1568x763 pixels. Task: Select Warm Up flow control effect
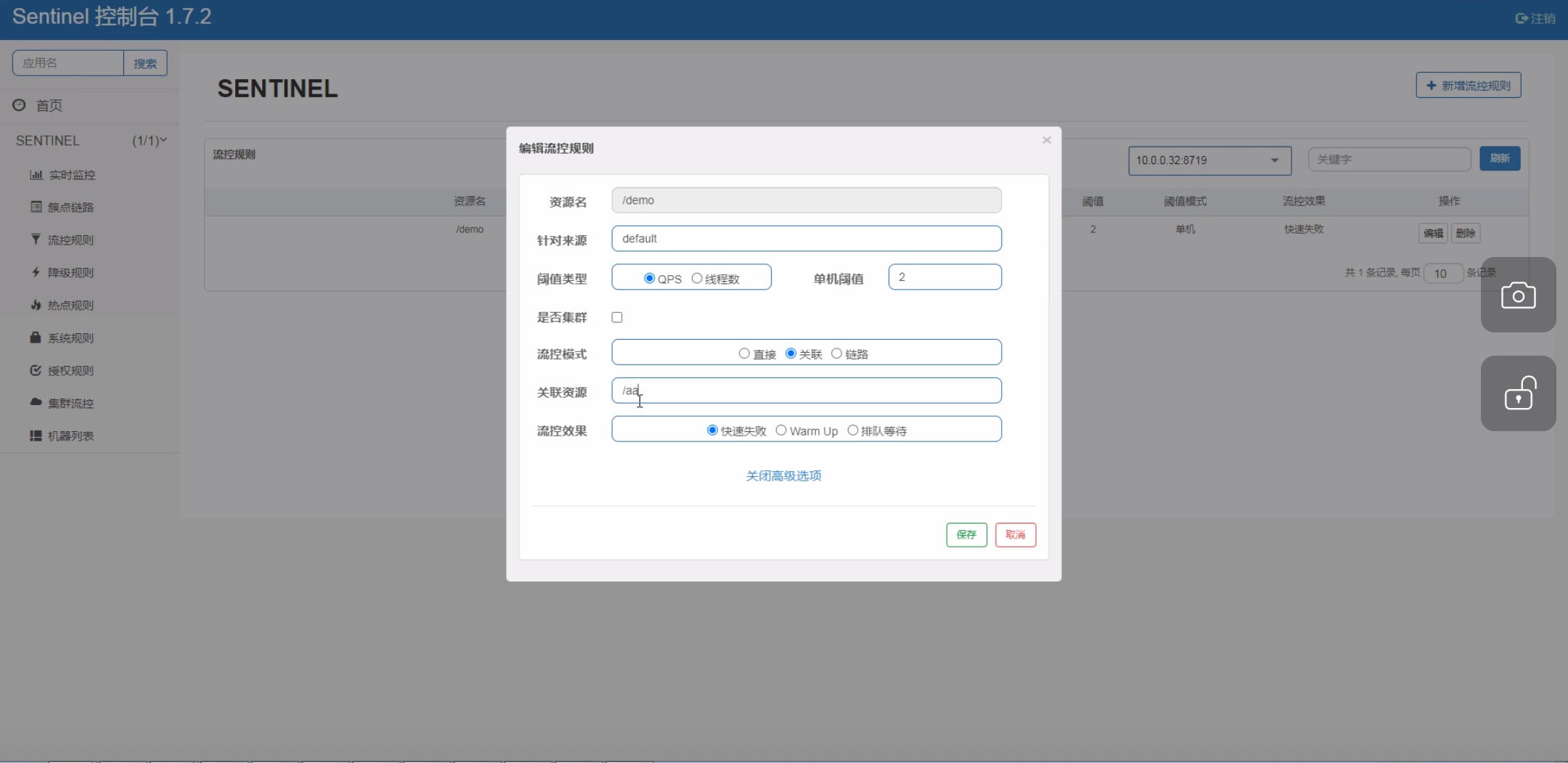tap(781, 431)
